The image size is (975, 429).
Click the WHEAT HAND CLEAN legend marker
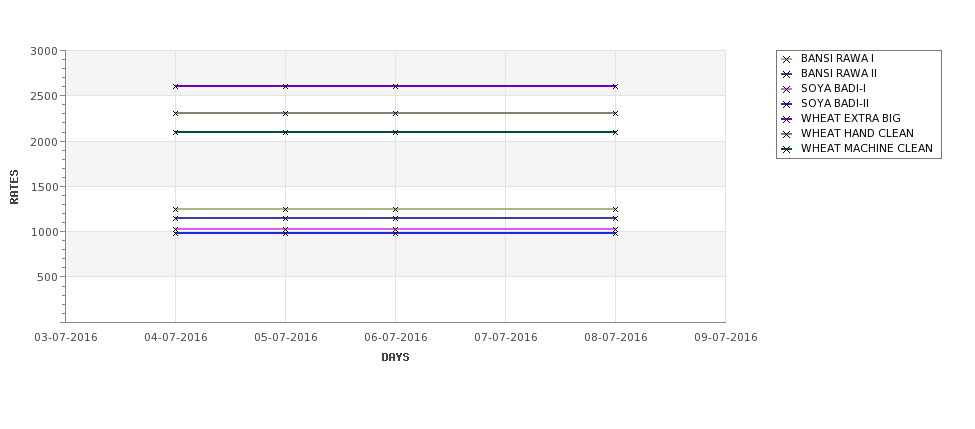click(786, 134)
